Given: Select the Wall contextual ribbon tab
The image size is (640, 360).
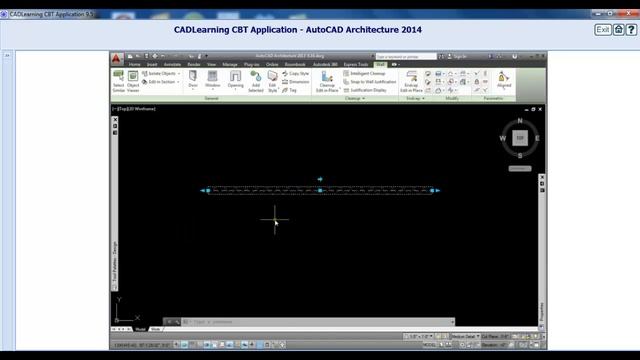Looking at the screenshot, I should point(380,64).
